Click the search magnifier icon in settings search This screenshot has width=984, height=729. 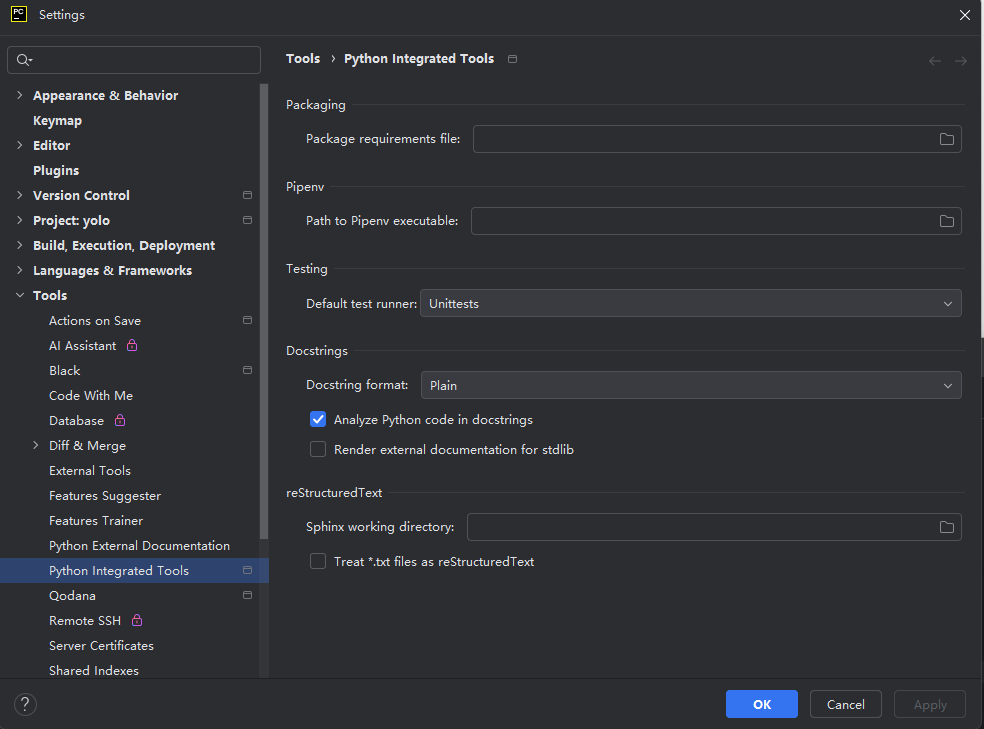23,60
